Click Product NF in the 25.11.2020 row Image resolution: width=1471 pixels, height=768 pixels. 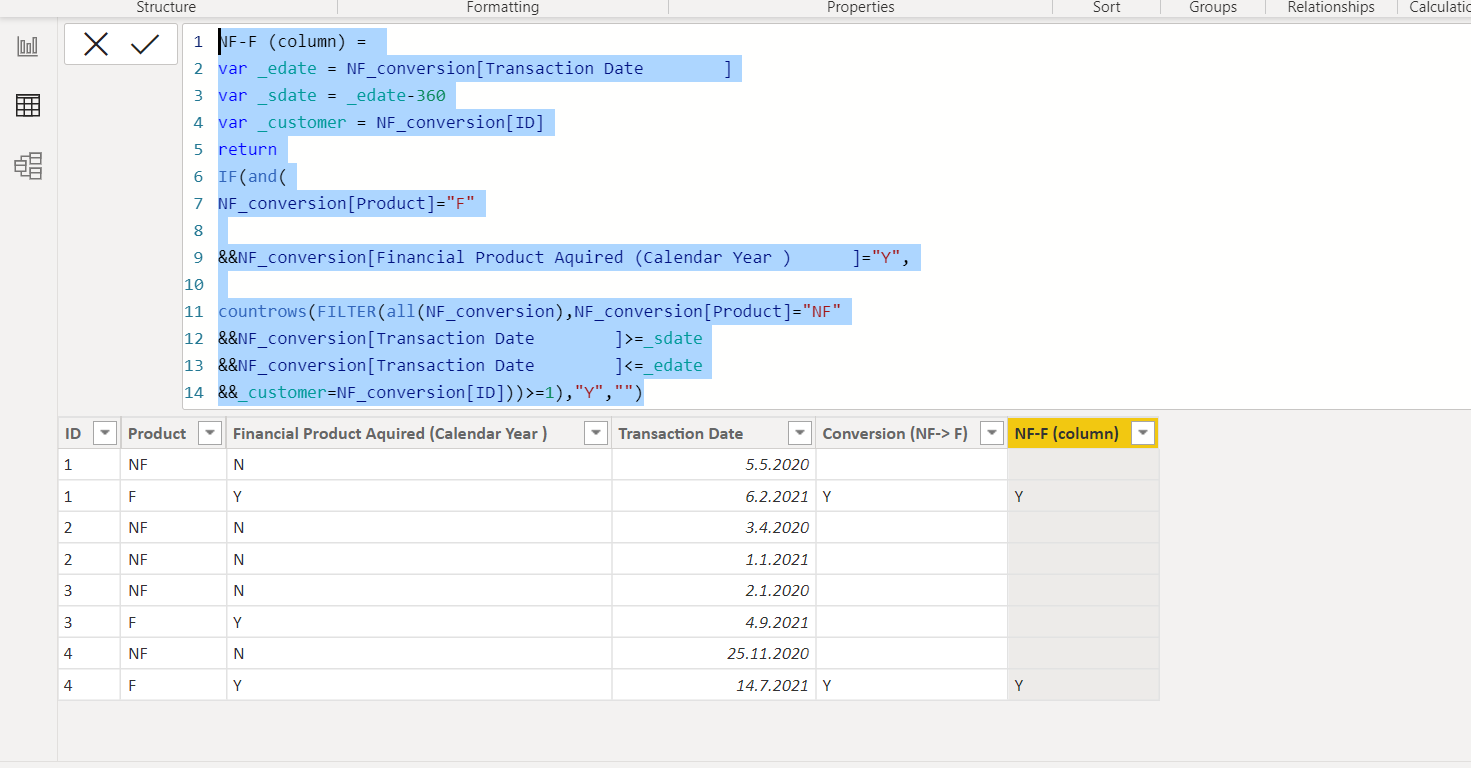tap(173, 653)
